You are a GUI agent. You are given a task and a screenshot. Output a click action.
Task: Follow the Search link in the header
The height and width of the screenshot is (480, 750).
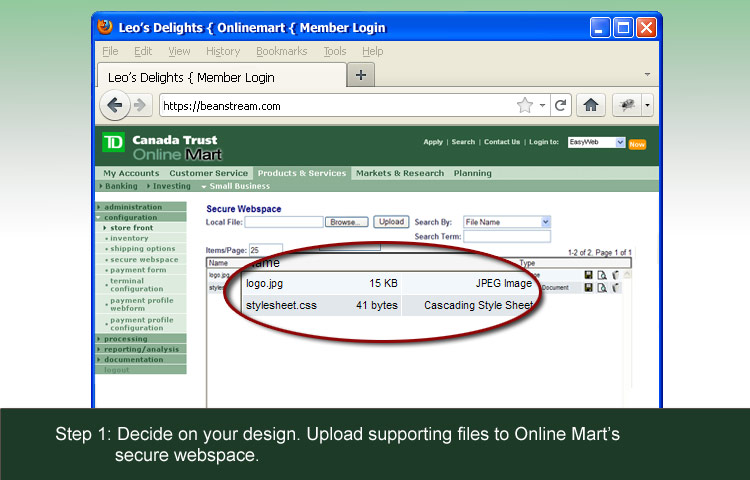(463, 142)
